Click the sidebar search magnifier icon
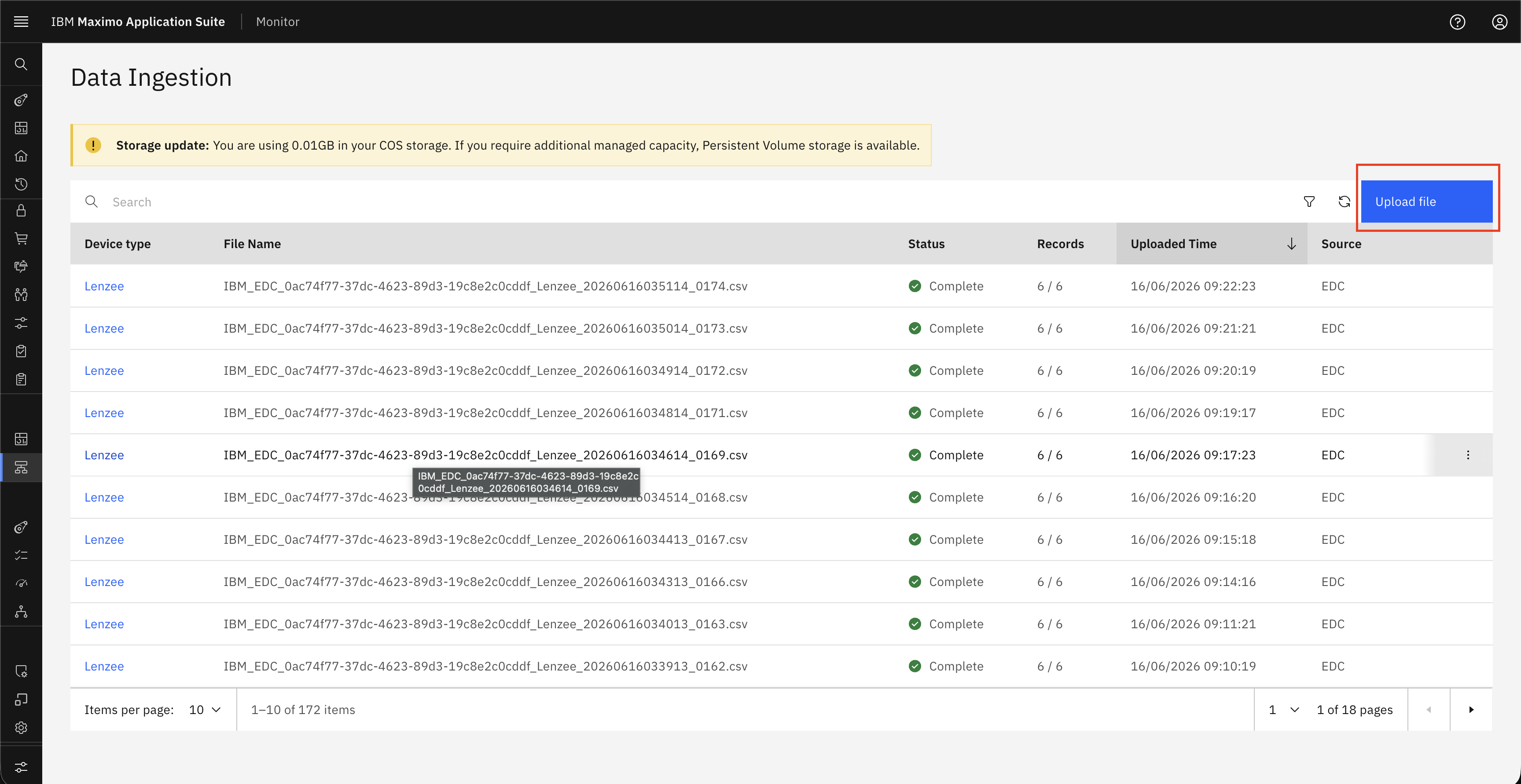The width and height of the screenshot is (1521, 784). (x=21, y=64)
